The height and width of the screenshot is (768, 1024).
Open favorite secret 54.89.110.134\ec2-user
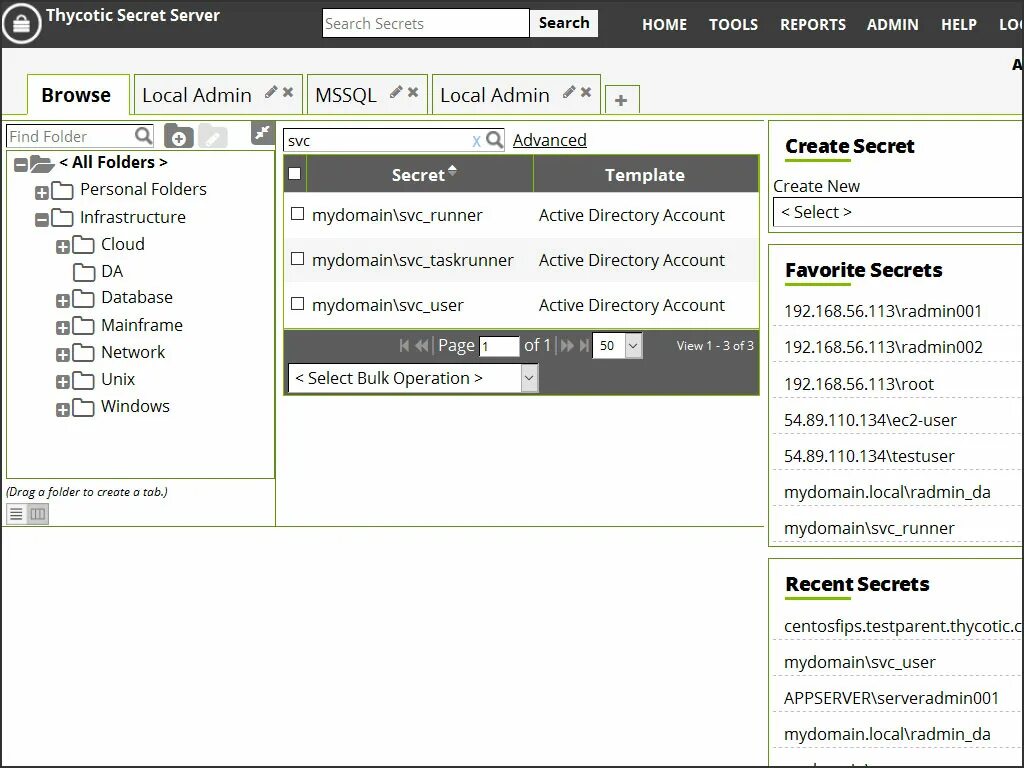click(x=870, y=420)
